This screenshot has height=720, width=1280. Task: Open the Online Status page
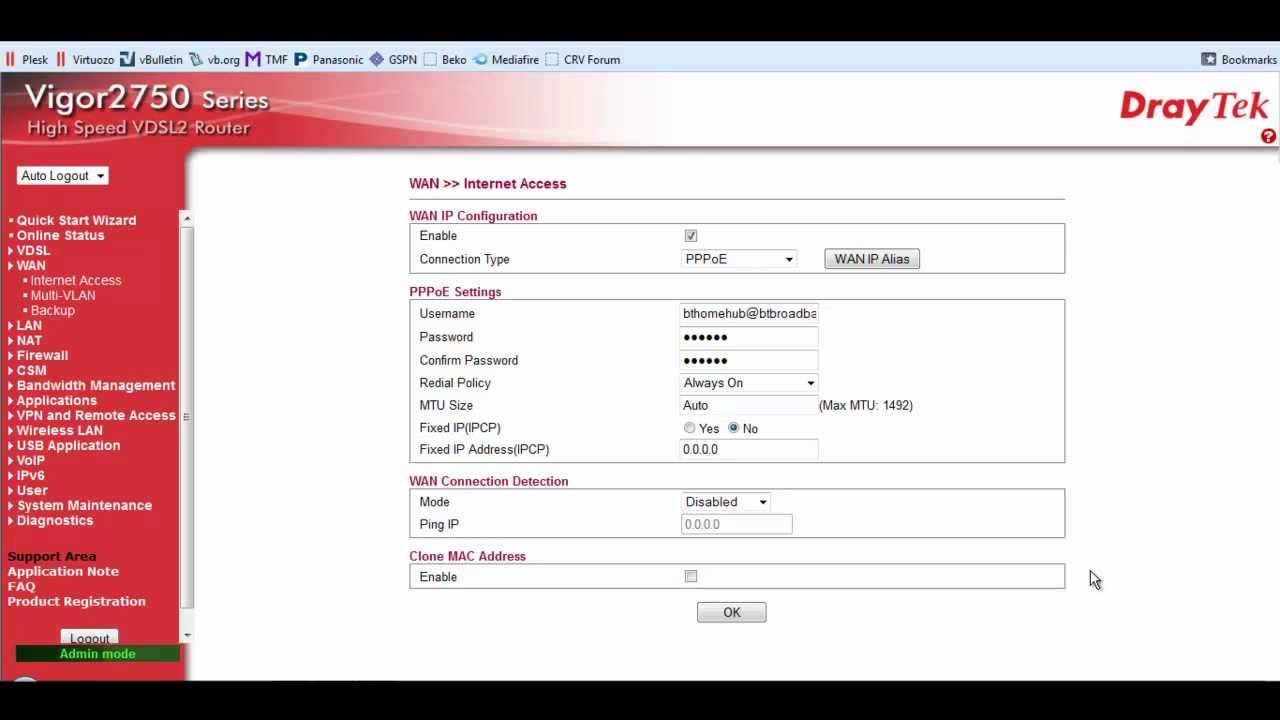60,236
